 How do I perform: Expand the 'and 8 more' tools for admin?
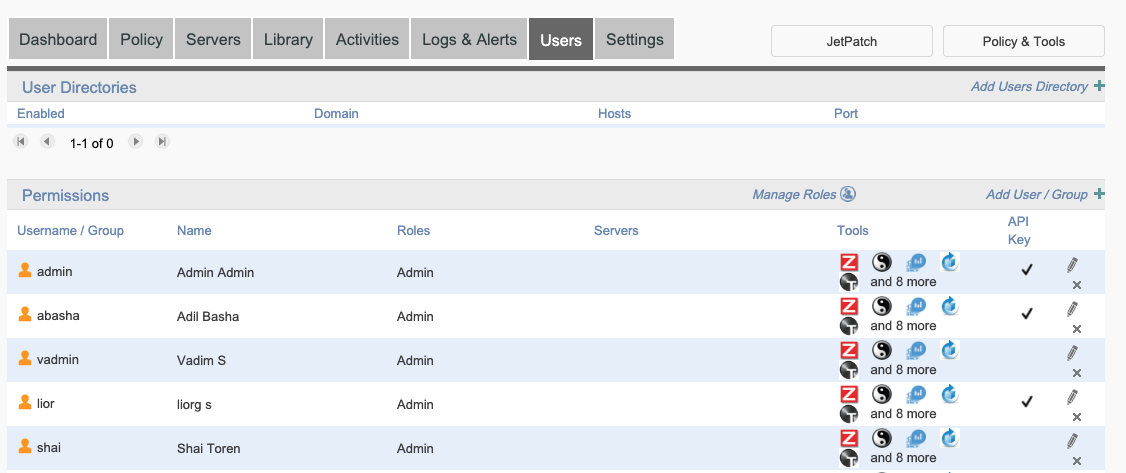[x=903, y=282]
